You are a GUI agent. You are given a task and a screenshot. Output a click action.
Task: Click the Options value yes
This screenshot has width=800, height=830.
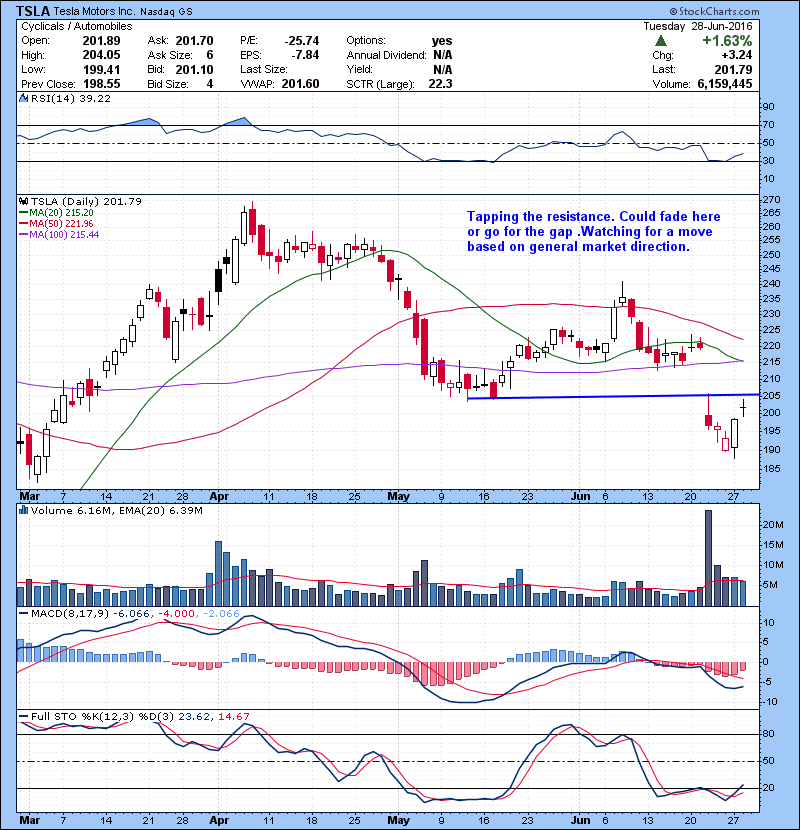(x=442, y=41)
